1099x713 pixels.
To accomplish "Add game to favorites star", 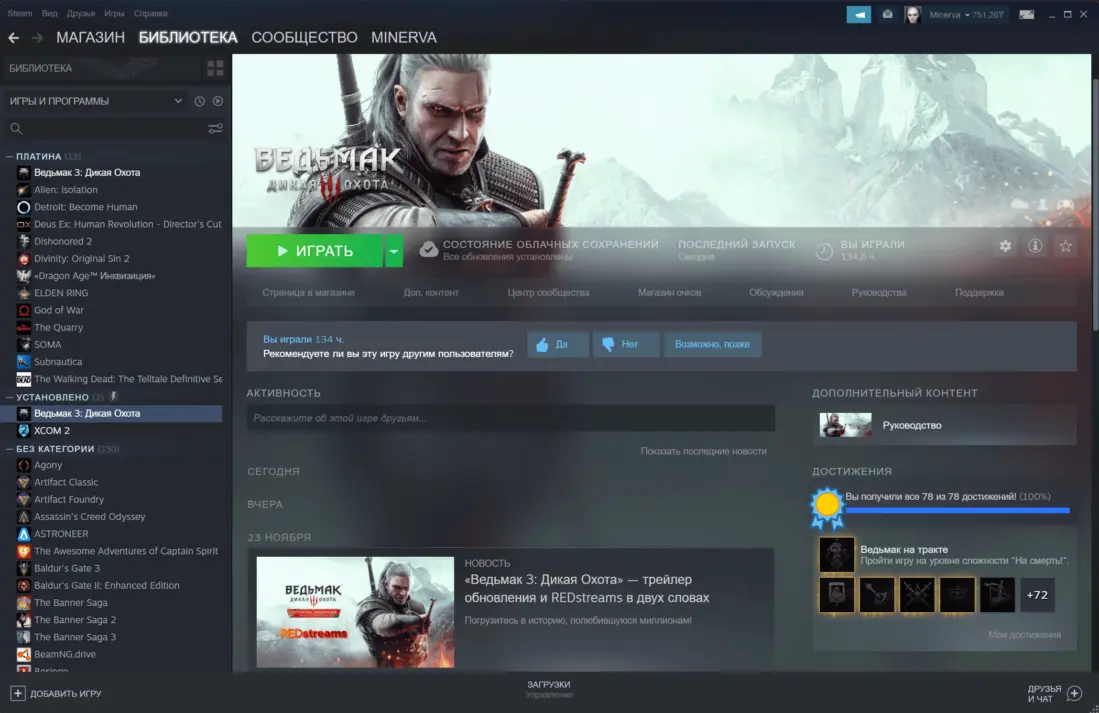I will 1066,246.
